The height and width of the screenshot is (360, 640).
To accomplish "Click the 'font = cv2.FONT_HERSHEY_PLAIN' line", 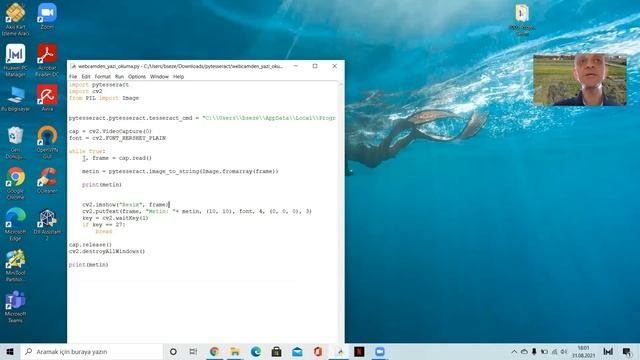I will click(x=117, y=138).
